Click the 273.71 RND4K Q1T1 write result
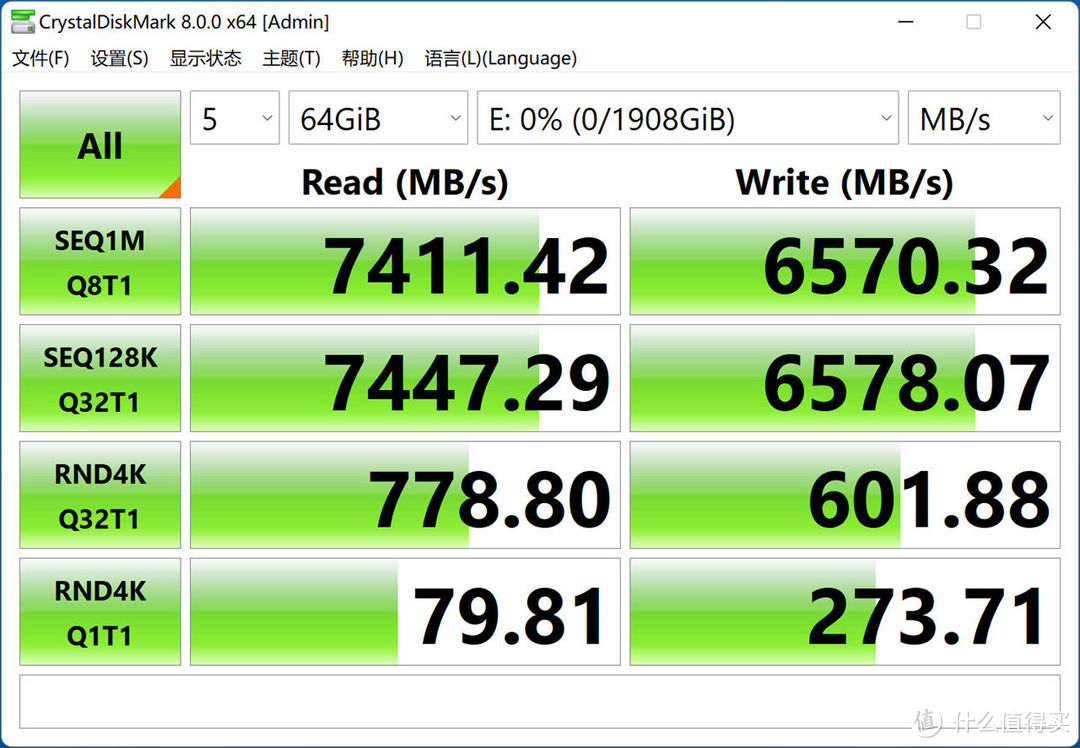Viewport: 1080px width, 748px height. tap(845, 612)
